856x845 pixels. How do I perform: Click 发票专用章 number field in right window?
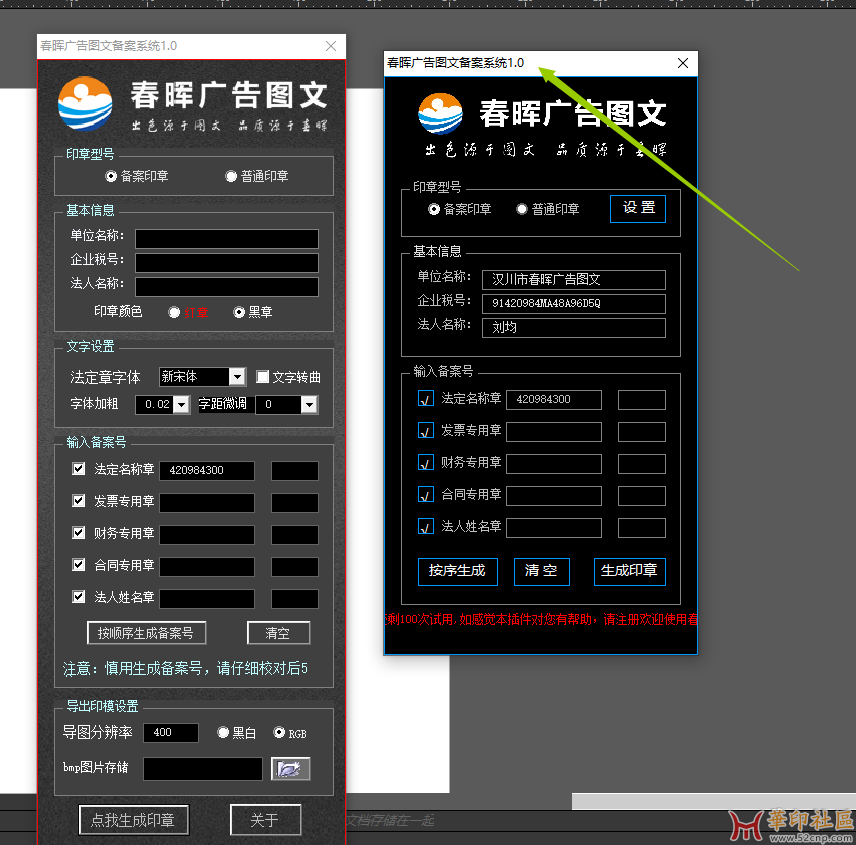[x=554, y=432]
